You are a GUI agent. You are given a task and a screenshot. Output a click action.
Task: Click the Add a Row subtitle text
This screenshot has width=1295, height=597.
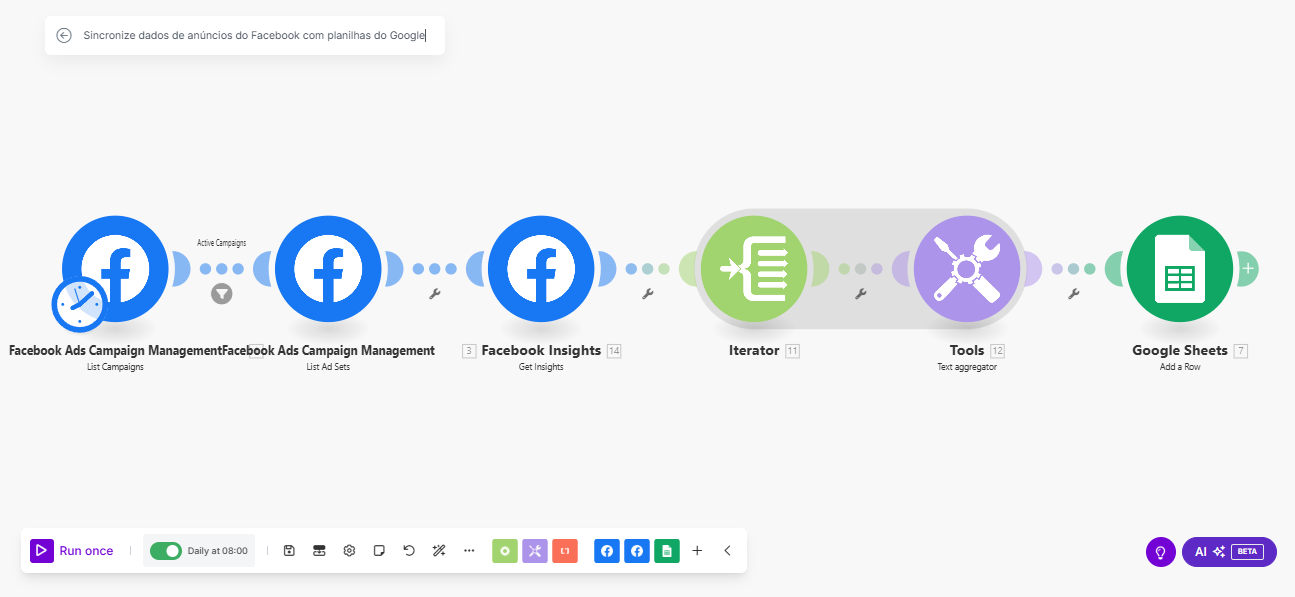[1180, 367]
